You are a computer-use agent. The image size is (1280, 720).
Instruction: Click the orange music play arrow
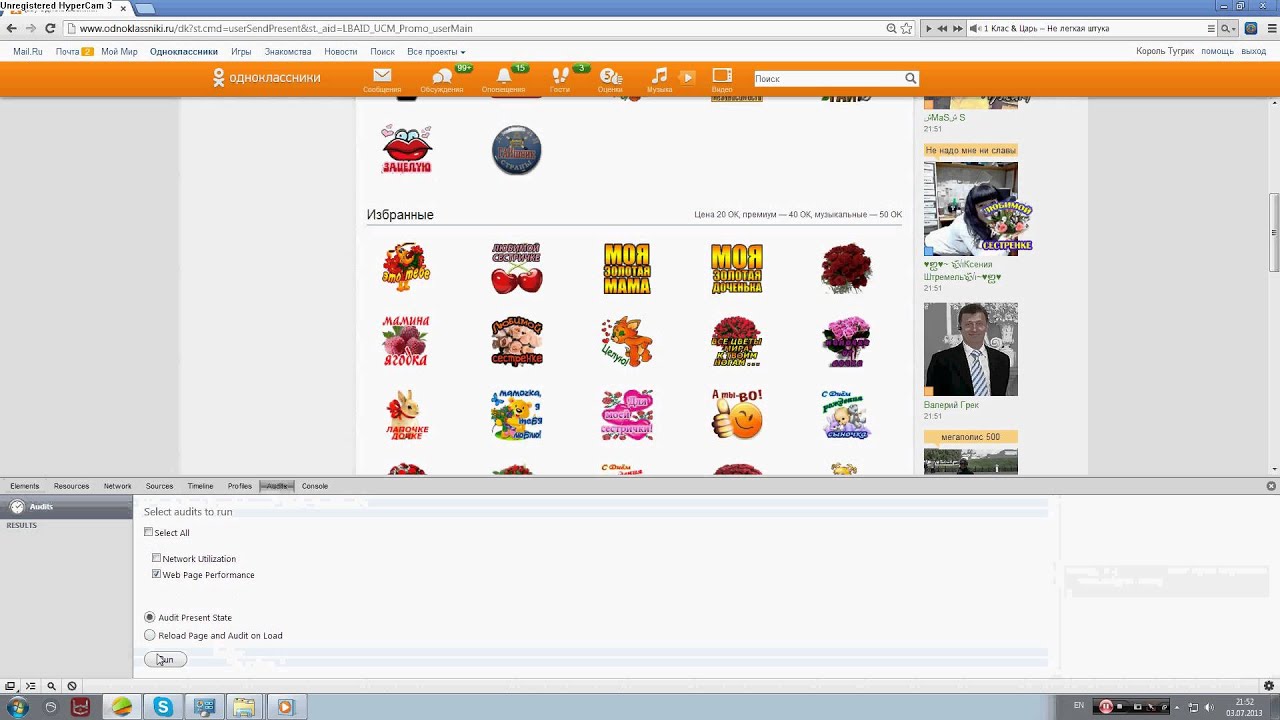point(687,77)
